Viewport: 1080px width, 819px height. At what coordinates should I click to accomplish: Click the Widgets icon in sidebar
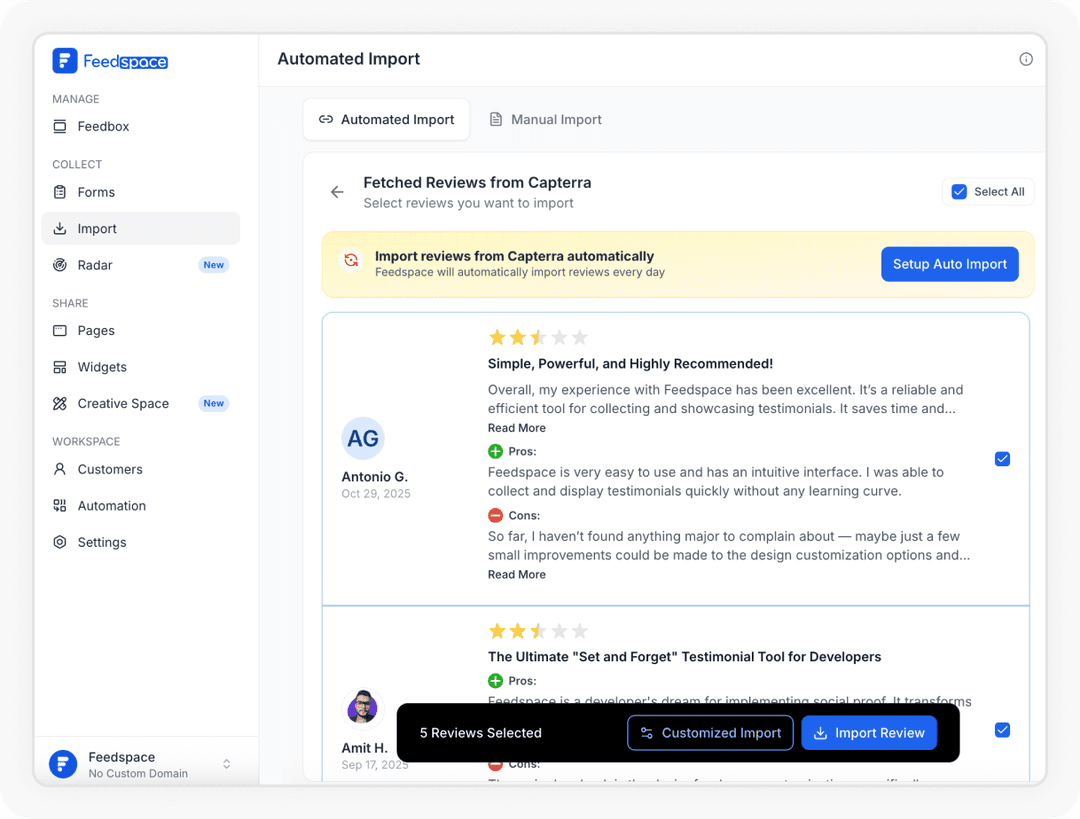(60, 367)
